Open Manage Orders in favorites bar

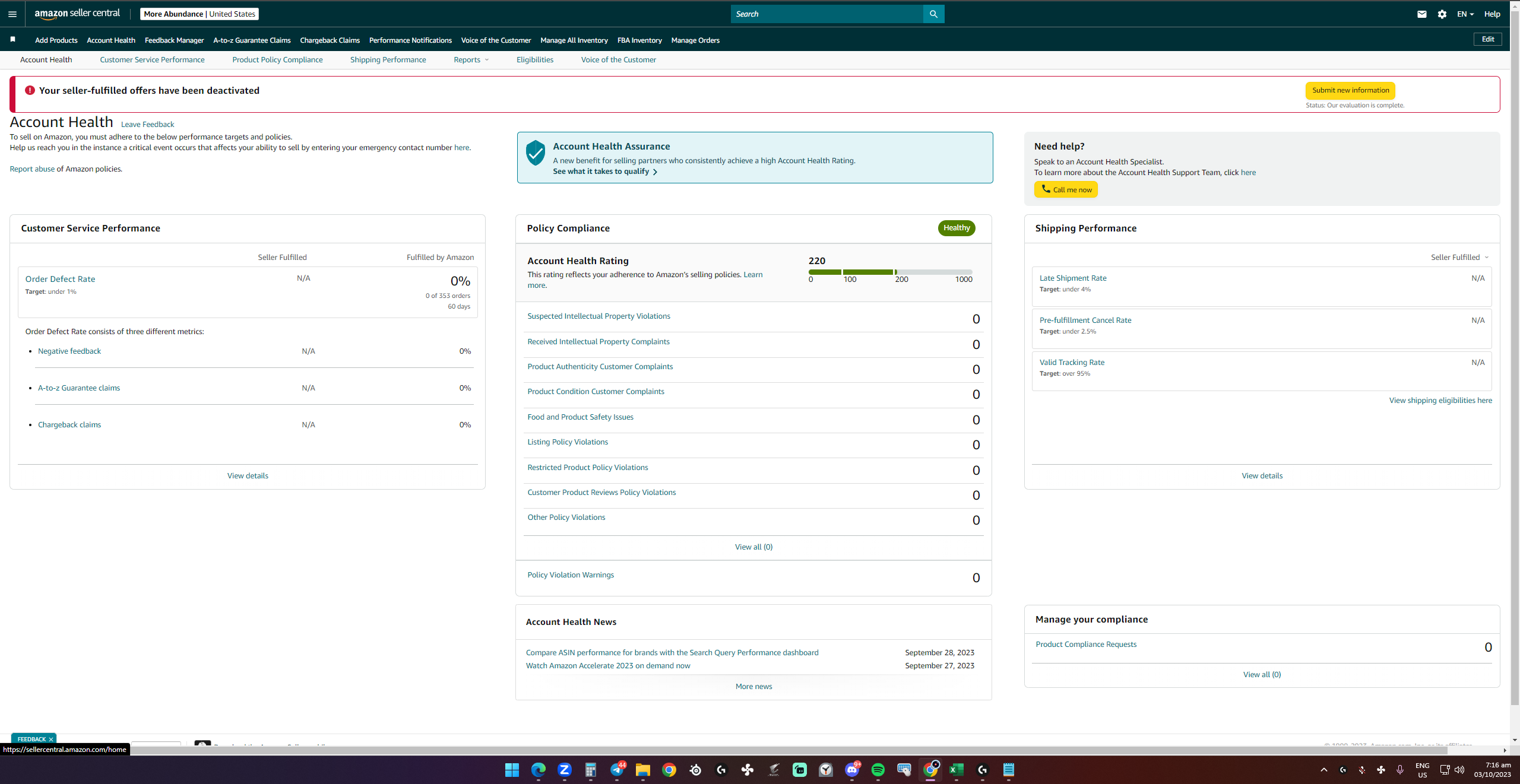pyautogui.click(x=695, y=40)
